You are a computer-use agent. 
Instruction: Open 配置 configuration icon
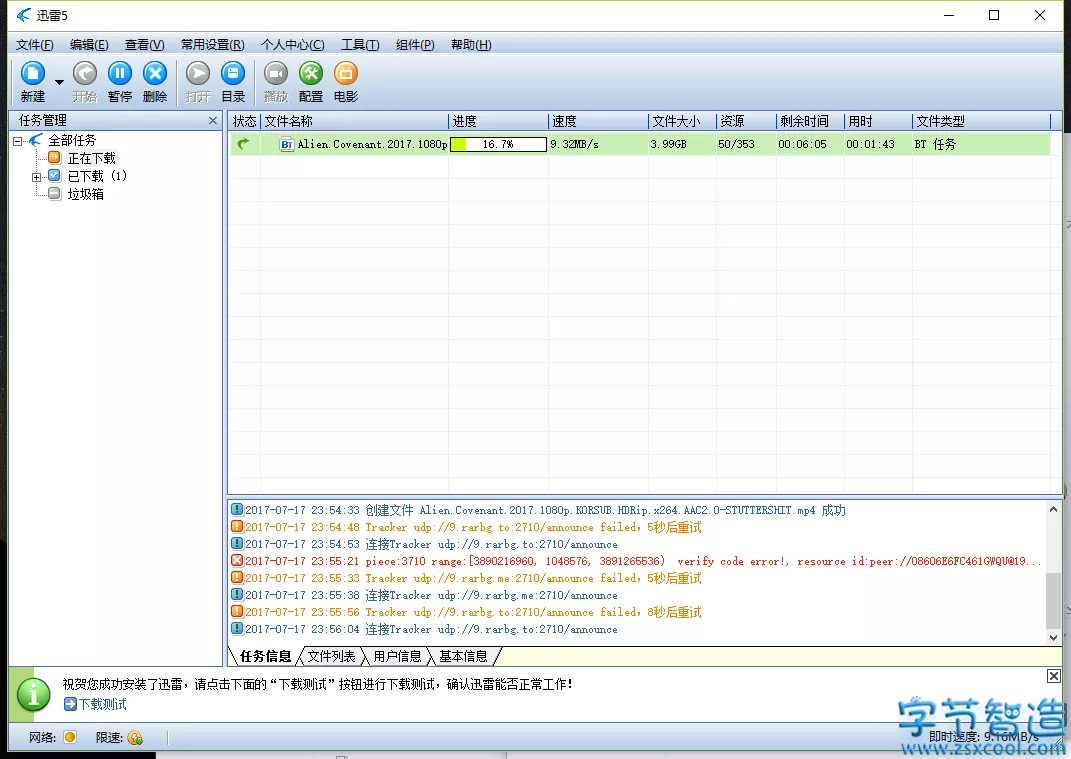click(311, 74)
